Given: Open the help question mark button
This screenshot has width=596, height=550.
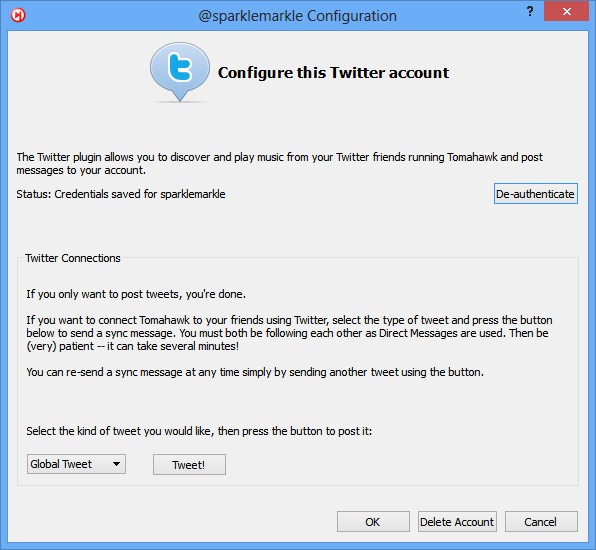Looking at the screenshot, I should 530,11.
